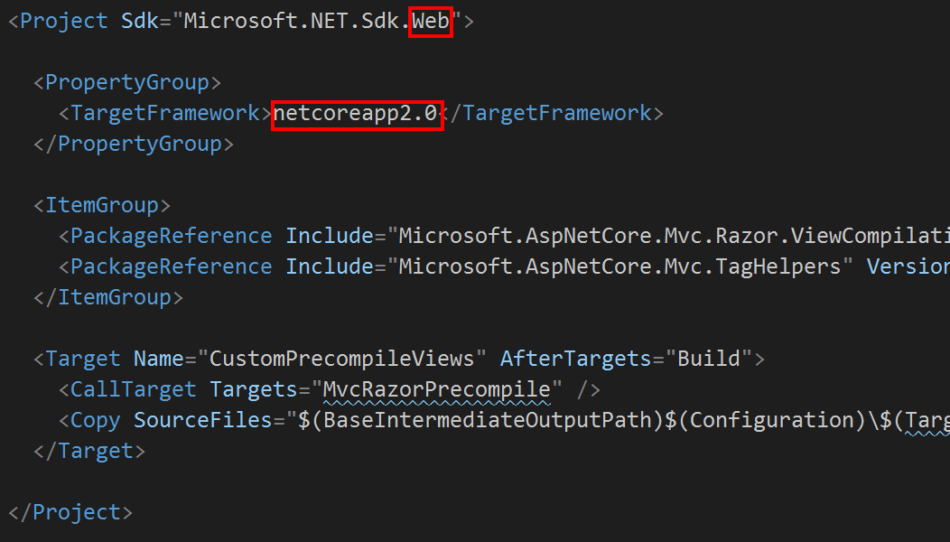Click the closing ItemGroup tag
This screenshot has width=950, height=542.
(x=108, y=297)
